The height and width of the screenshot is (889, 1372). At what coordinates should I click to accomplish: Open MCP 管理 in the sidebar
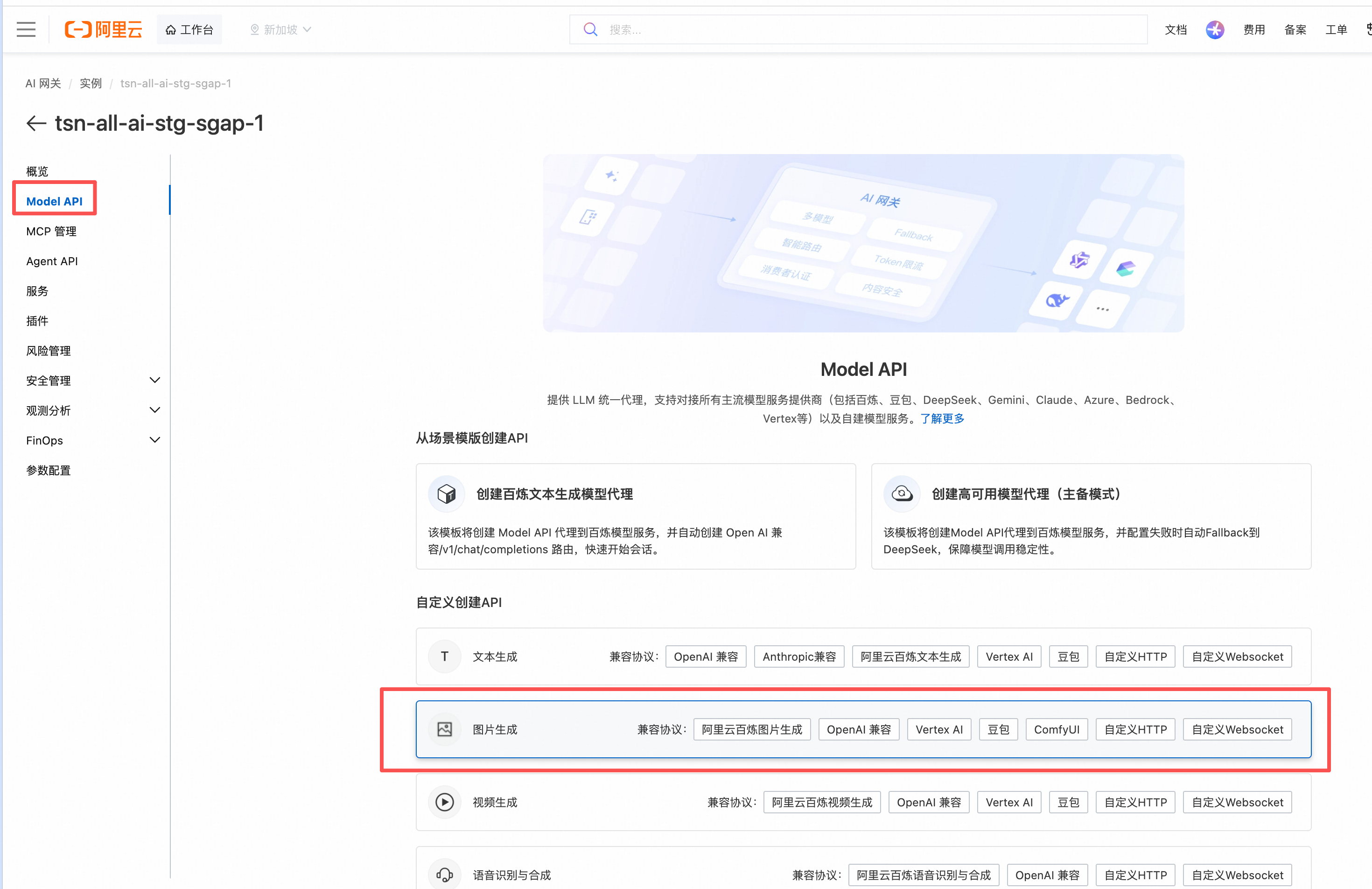pyautogui.click(x=51, y=231)
